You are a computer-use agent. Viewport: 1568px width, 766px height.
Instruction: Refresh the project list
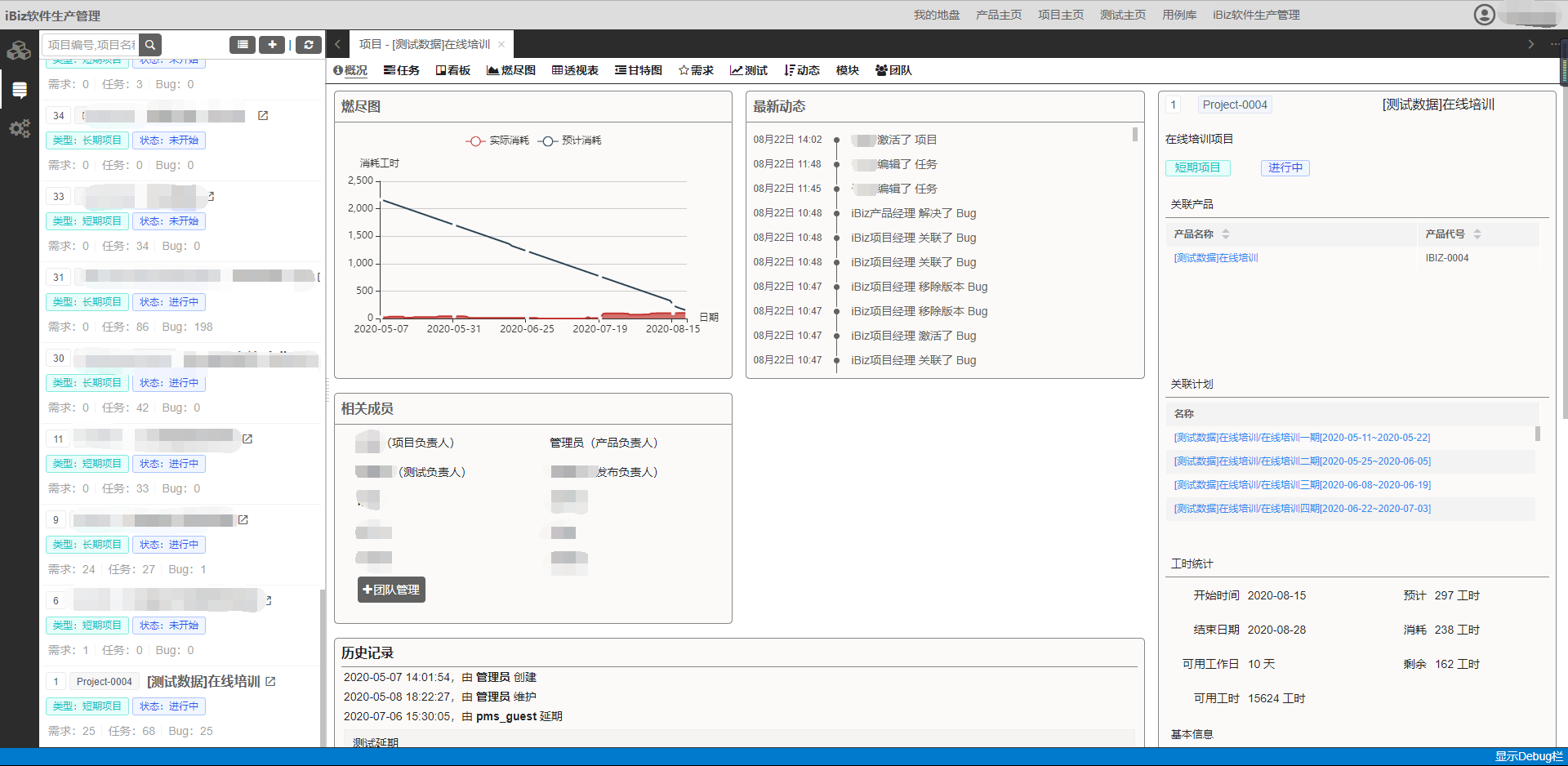point(309,45)
